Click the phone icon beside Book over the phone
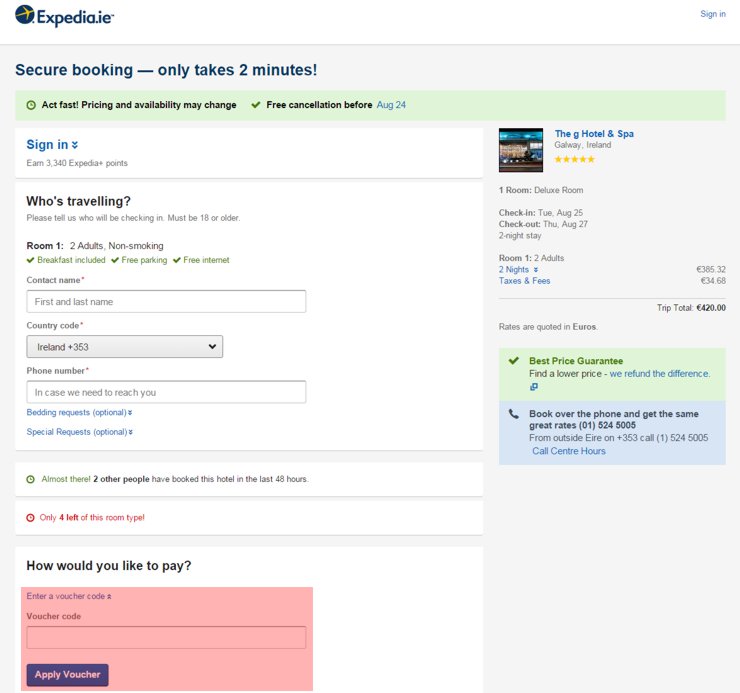Viewport: 740px width, 693px height. tap(513, 414)
